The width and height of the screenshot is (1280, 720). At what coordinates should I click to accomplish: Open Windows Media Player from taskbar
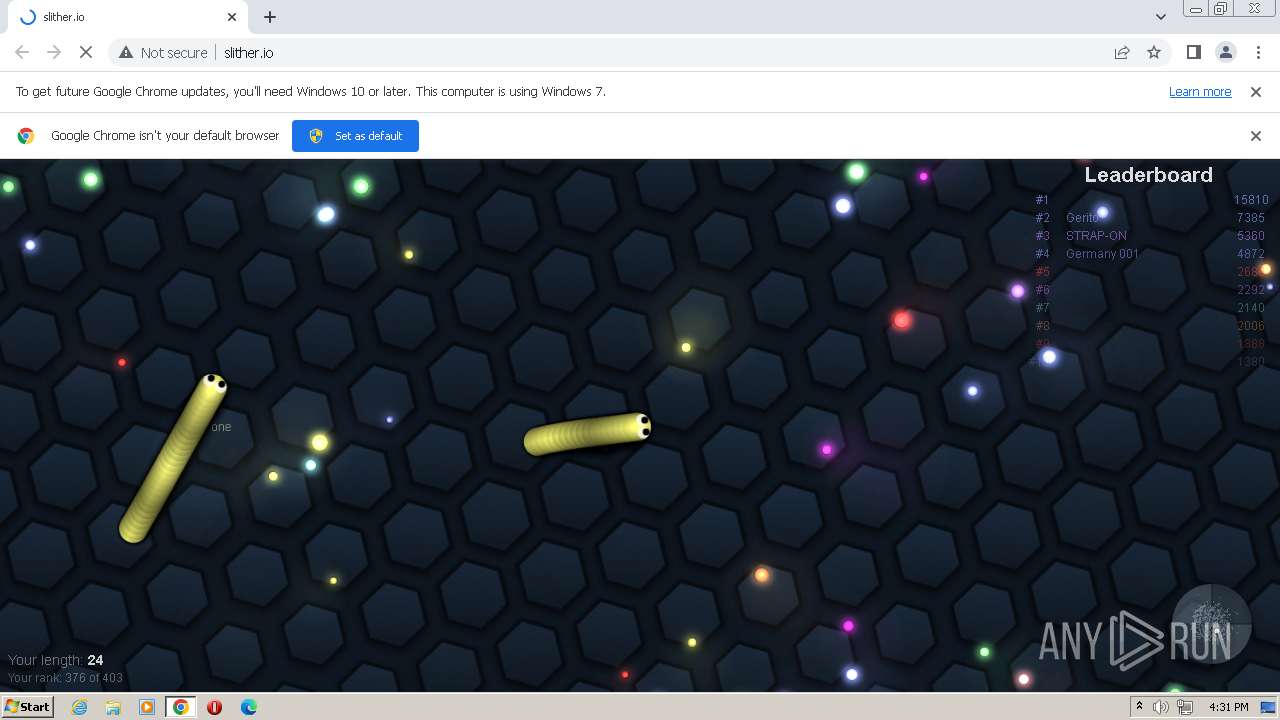click(x=147, y=707)
